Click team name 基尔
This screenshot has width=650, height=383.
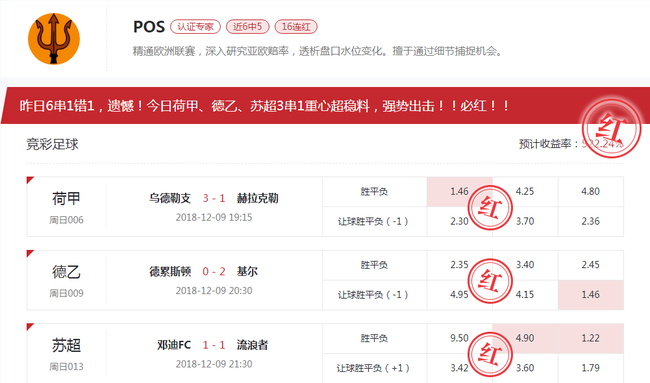pos(247,271)
